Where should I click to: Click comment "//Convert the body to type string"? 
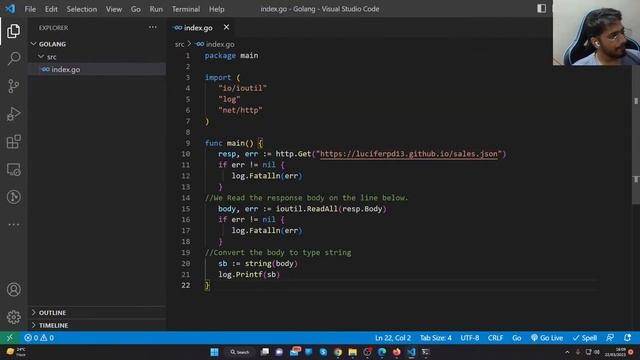(278, 252)
